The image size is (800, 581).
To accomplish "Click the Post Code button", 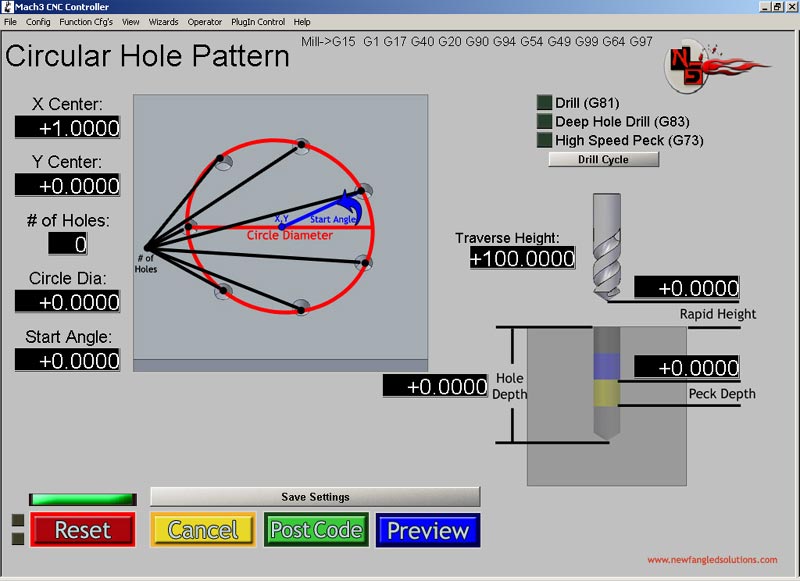I will point(316,530).
